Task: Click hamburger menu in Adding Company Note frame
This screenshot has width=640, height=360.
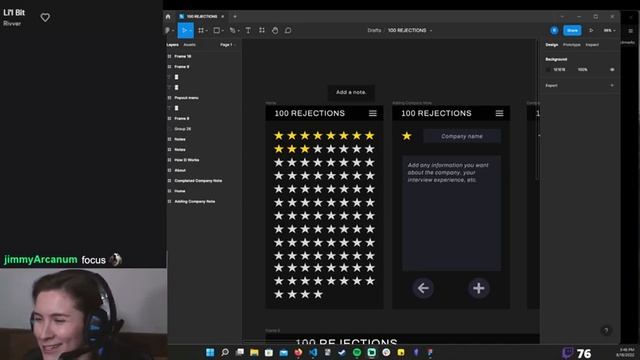Action: (499, 113)
